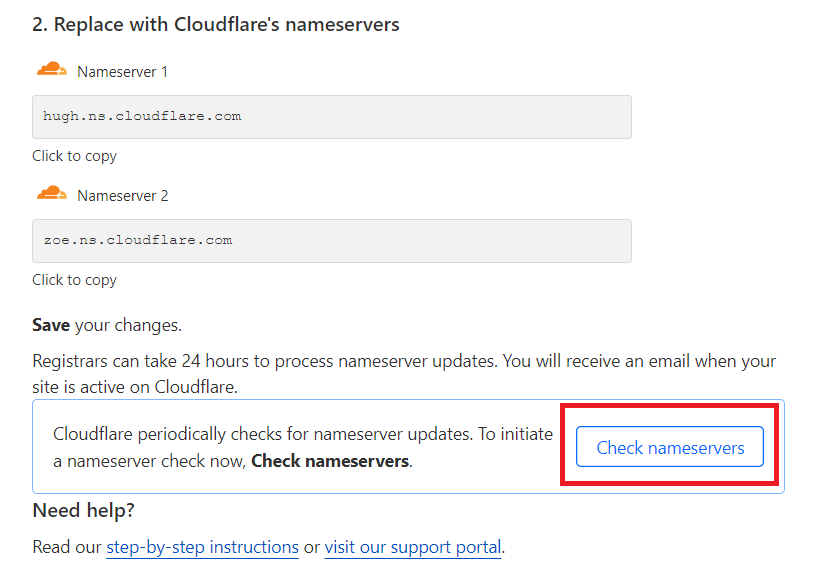Click the 'Nameserver 2' label
Screen dimensions: 823x582
click(x=122, y=196)
